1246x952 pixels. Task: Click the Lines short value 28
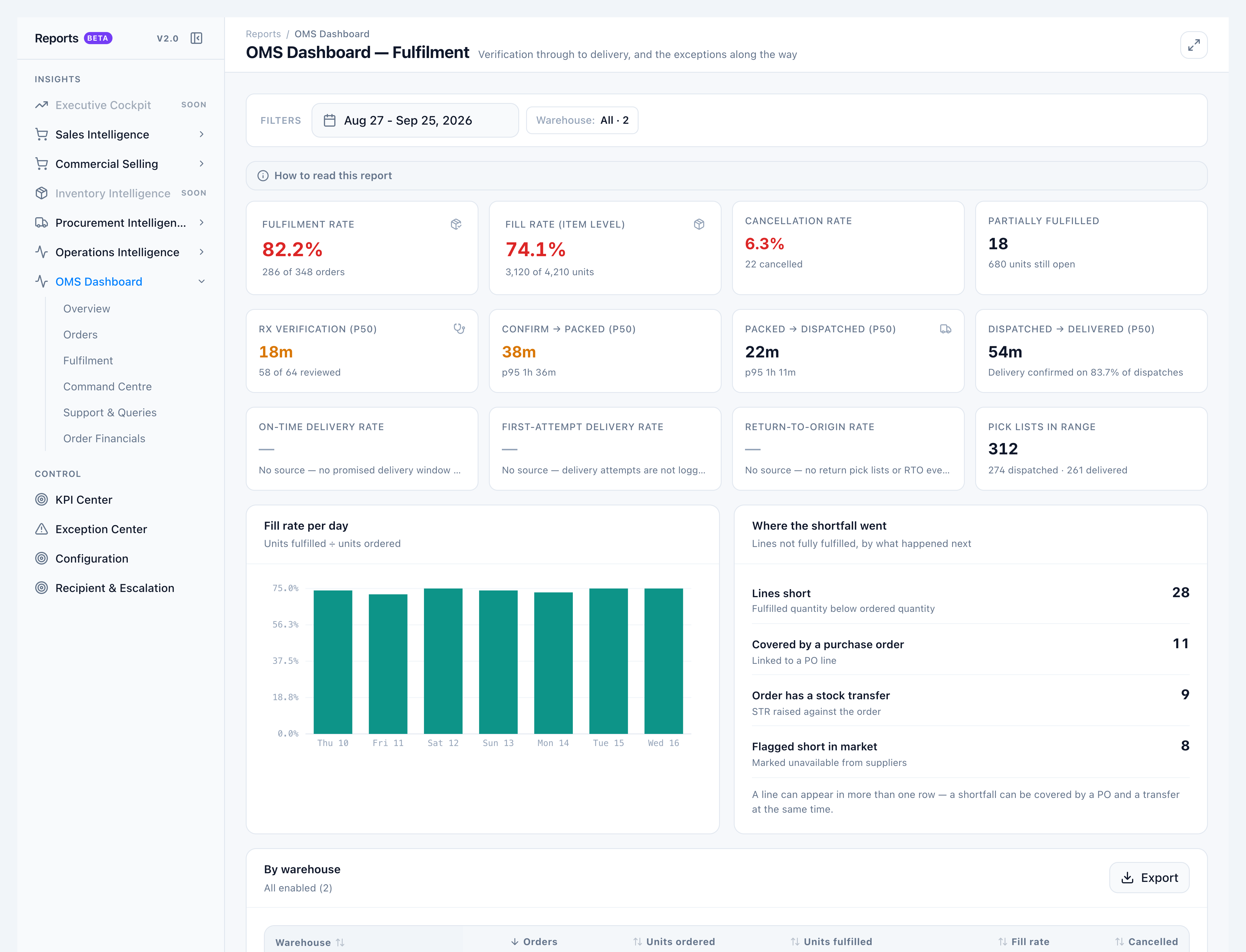coord(1180,592)
